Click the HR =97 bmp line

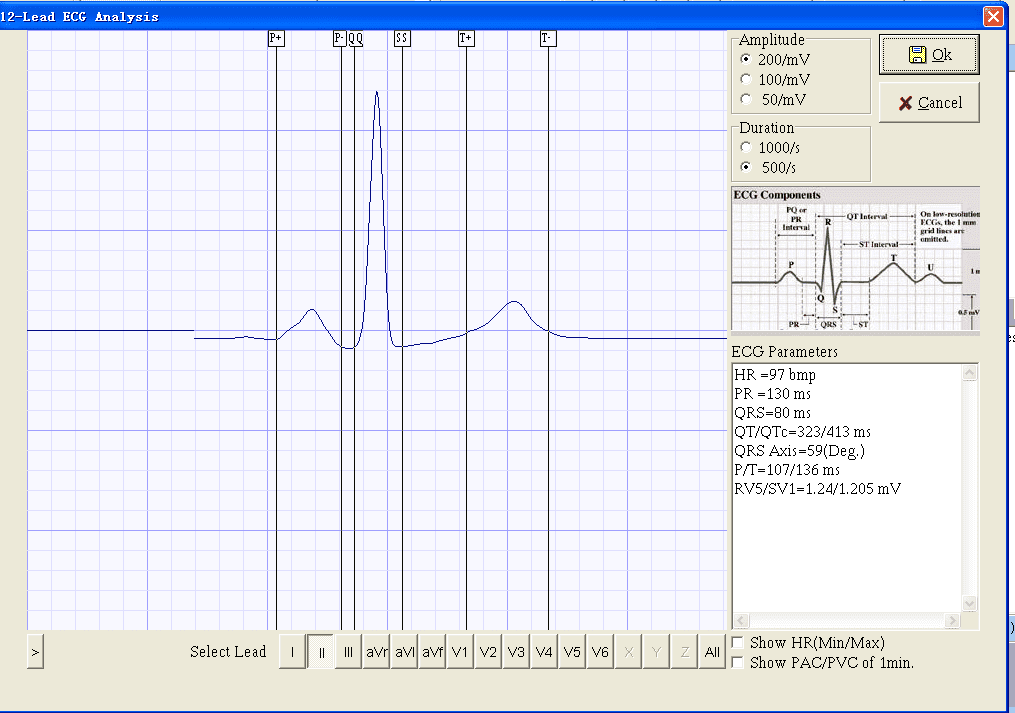coord(775,375)
